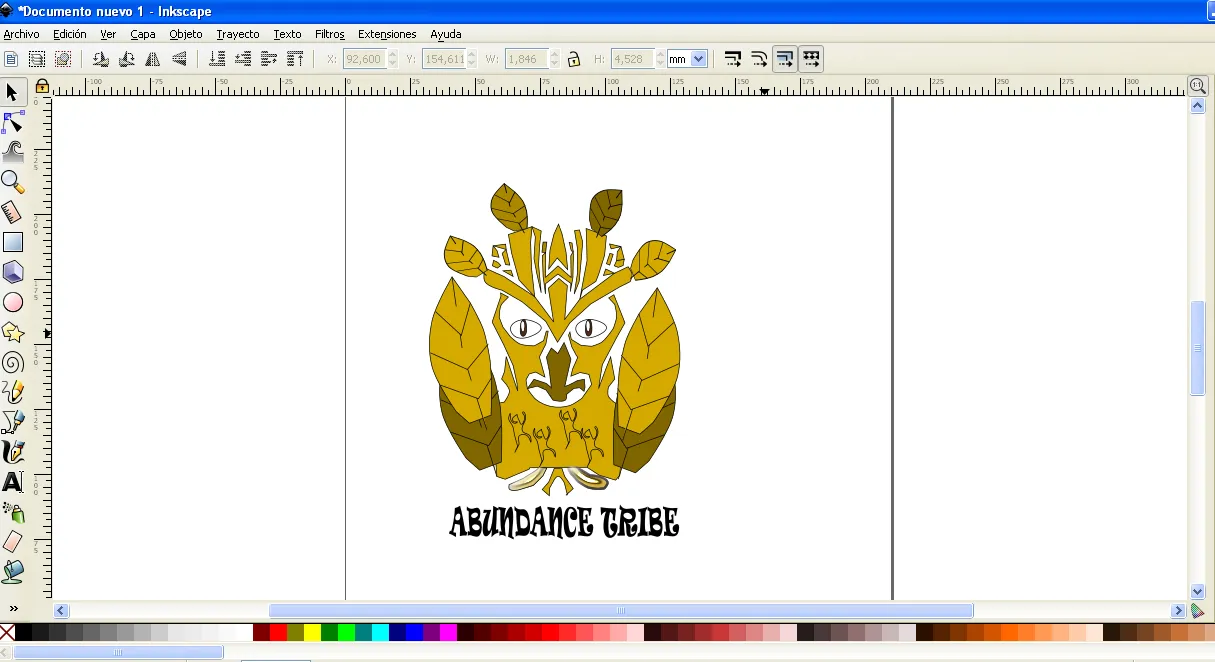Toggle the move patterns with object option
This screenshot has height=662, width=1215.
tap(811, 59)
